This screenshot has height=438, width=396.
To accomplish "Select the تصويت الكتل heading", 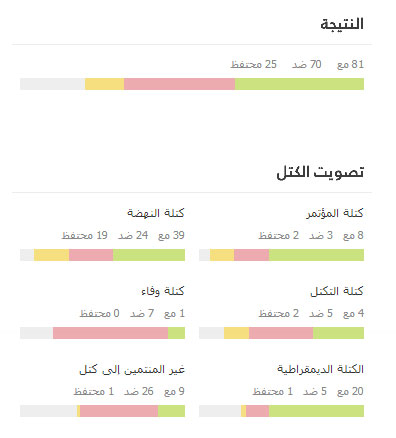I will click(x=320, y=172).
